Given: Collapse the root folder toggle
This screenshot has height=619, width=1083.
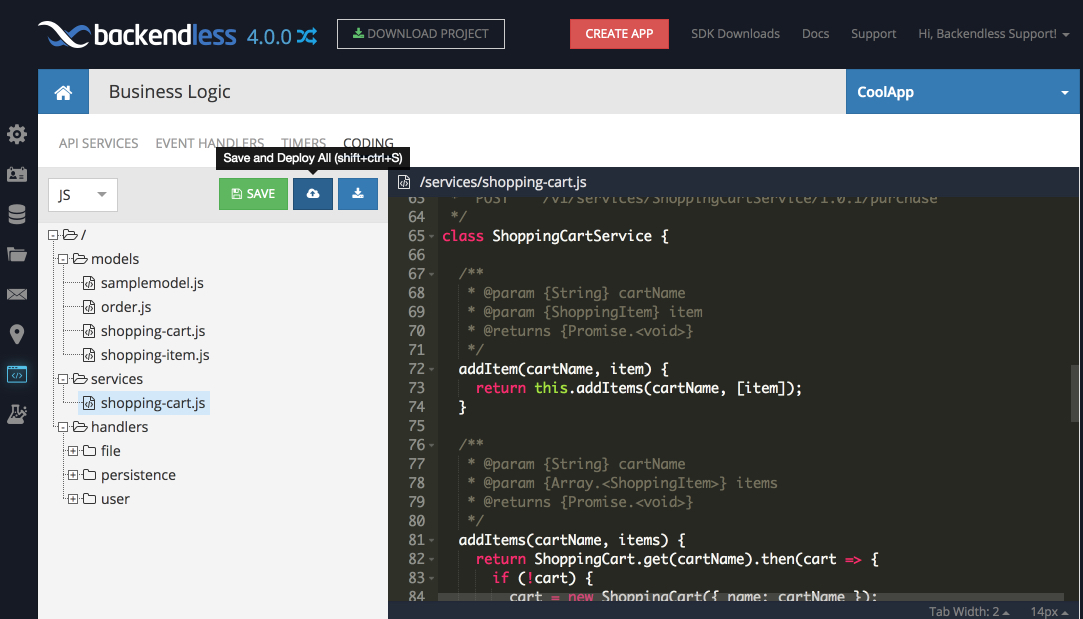Looking at the screenshot, I should point(52,235).
